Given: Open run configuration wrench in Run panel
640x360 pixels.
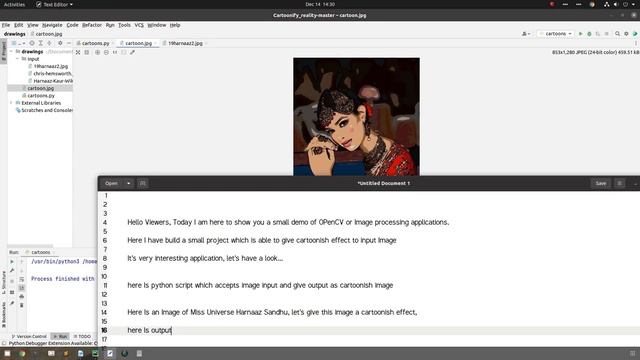Looking at the screenshot, I should [x=12, y=271].
